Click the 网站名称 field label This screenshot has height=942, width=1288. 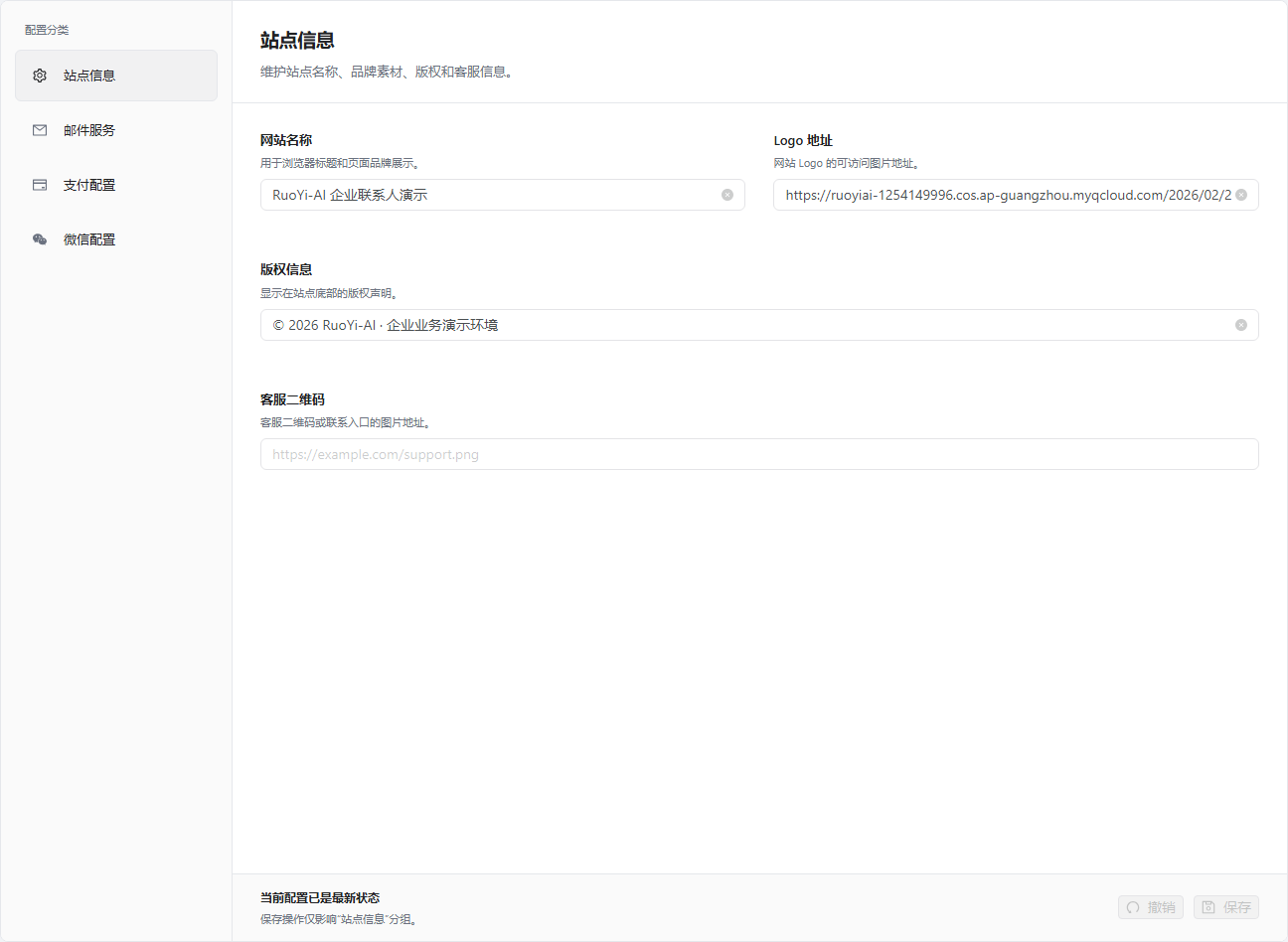pyautogui.click(x=286, y=140)
